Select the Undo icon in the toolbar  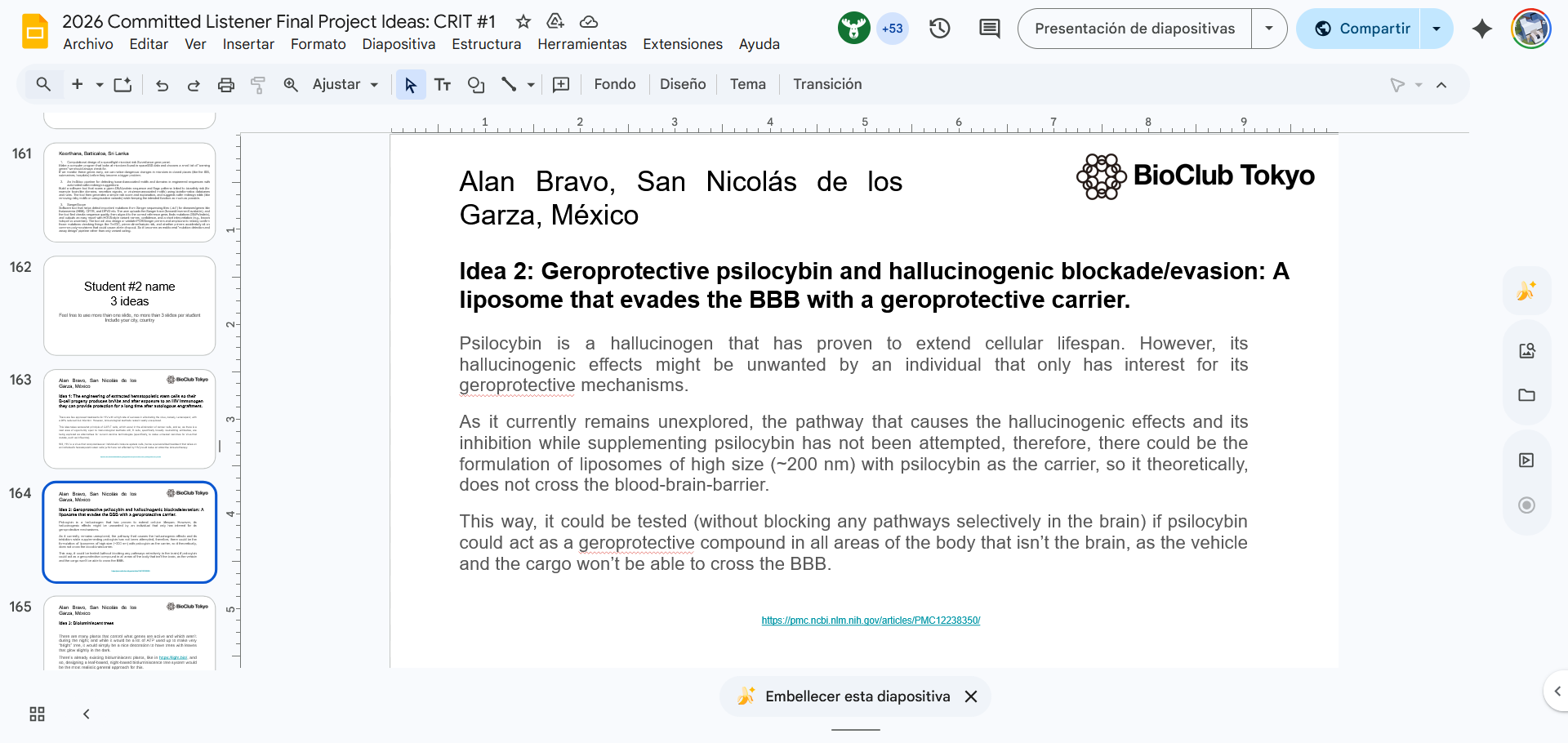[x=162, y=84]
